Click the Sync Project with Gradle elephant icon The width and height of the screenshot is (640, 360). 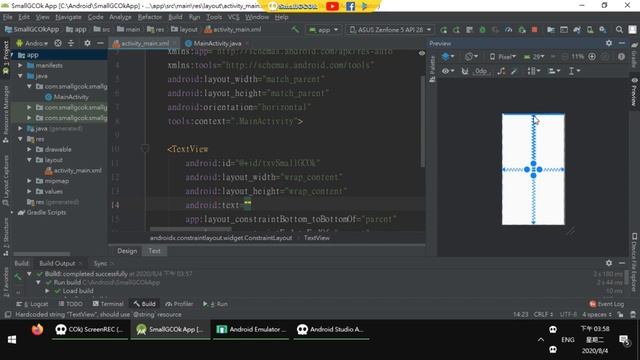pyautogui.click(x=577, y=30)
